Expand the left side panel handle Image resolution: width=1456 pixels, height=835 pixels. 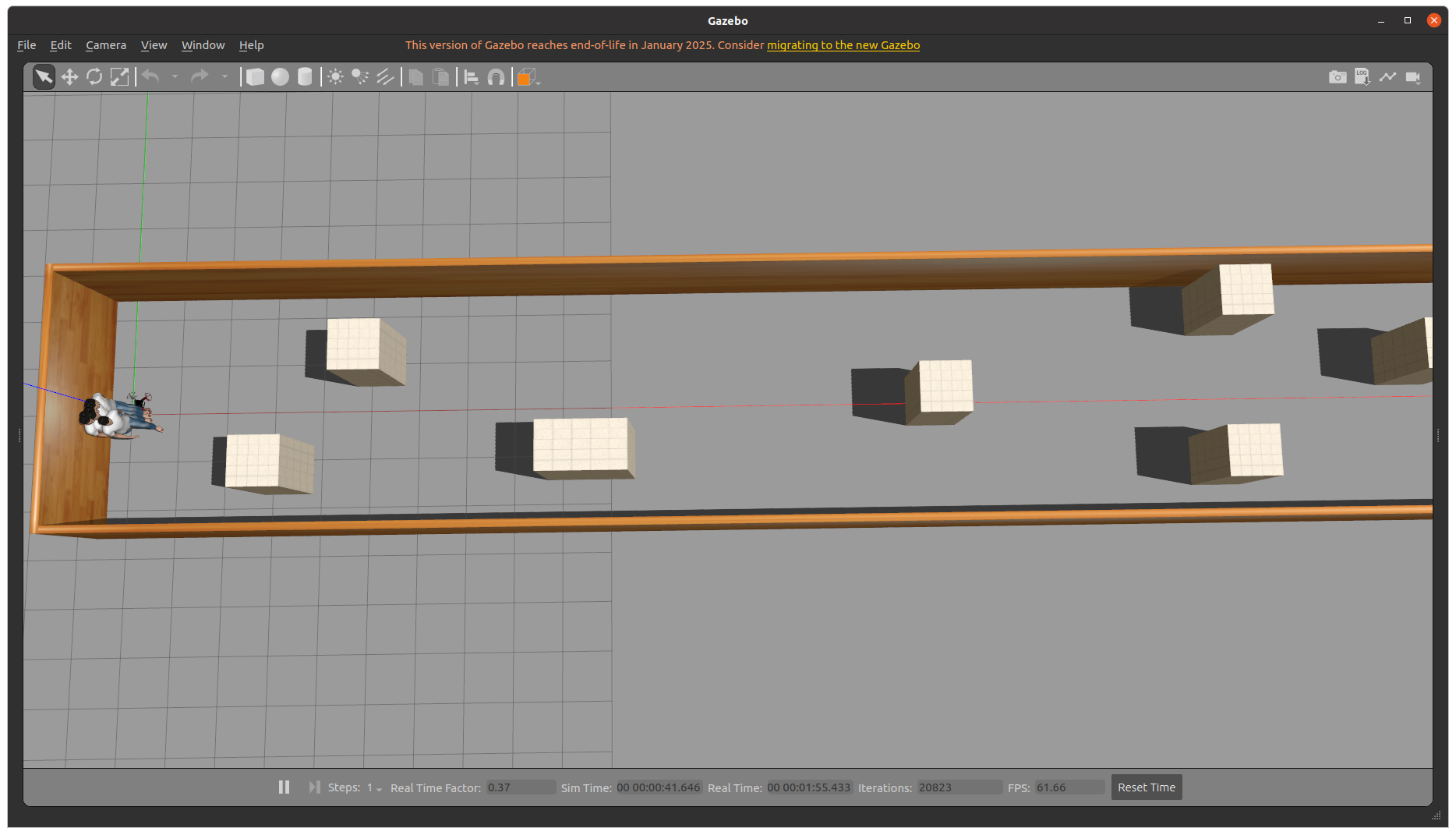click(19, 435)
